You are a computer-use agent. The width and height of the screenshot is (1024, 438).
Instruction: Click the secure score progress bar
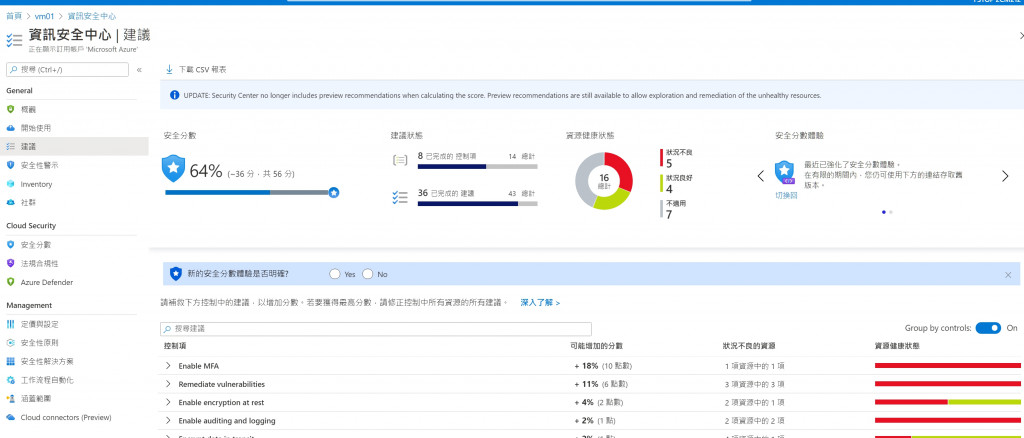(x=252, y=193)
